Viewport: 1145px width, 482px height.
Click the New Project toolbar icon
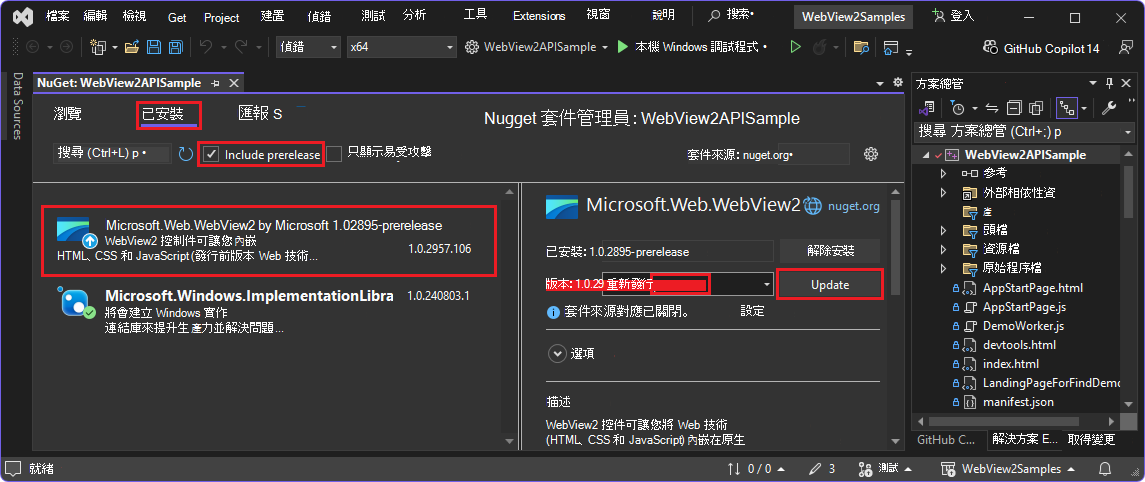tap(99, 47)
